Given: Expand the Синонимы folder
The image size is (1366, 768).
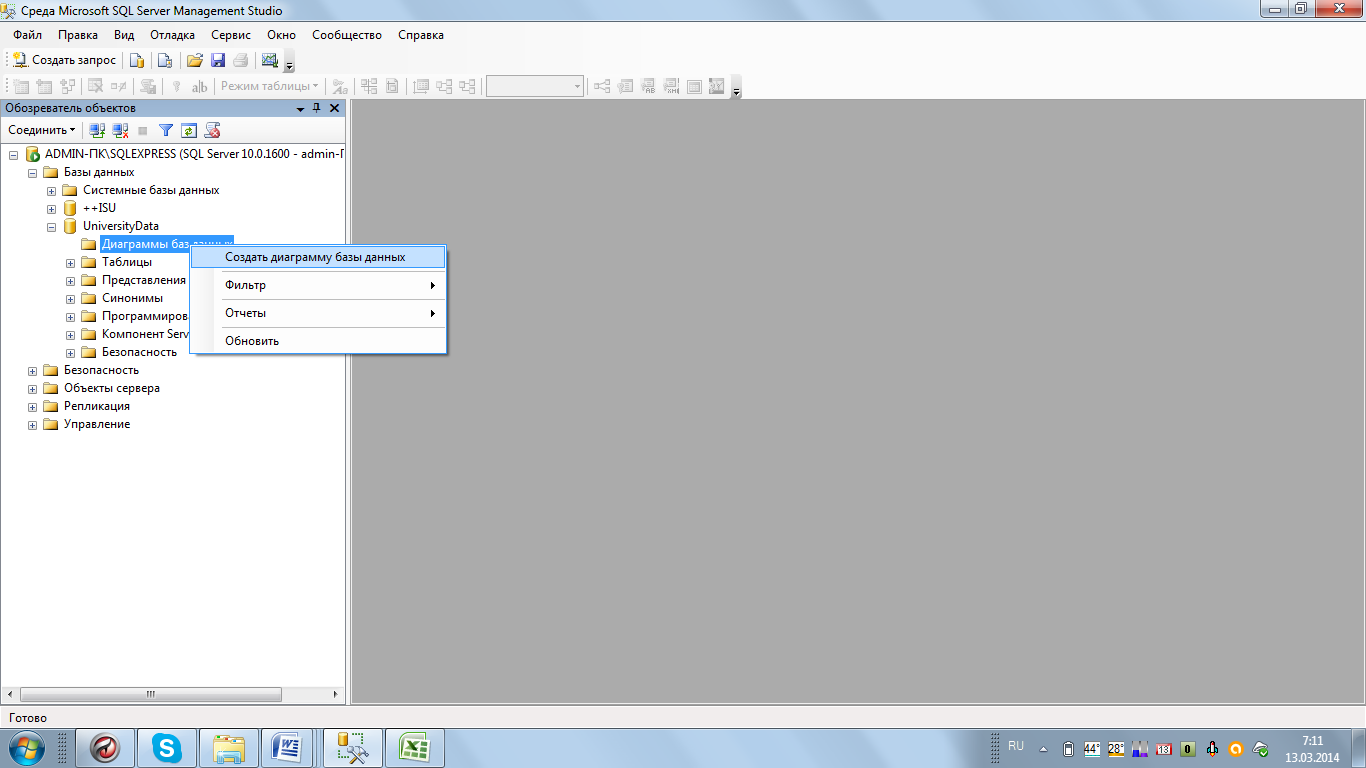Looking at the screenshot, I should pos(71,299).
